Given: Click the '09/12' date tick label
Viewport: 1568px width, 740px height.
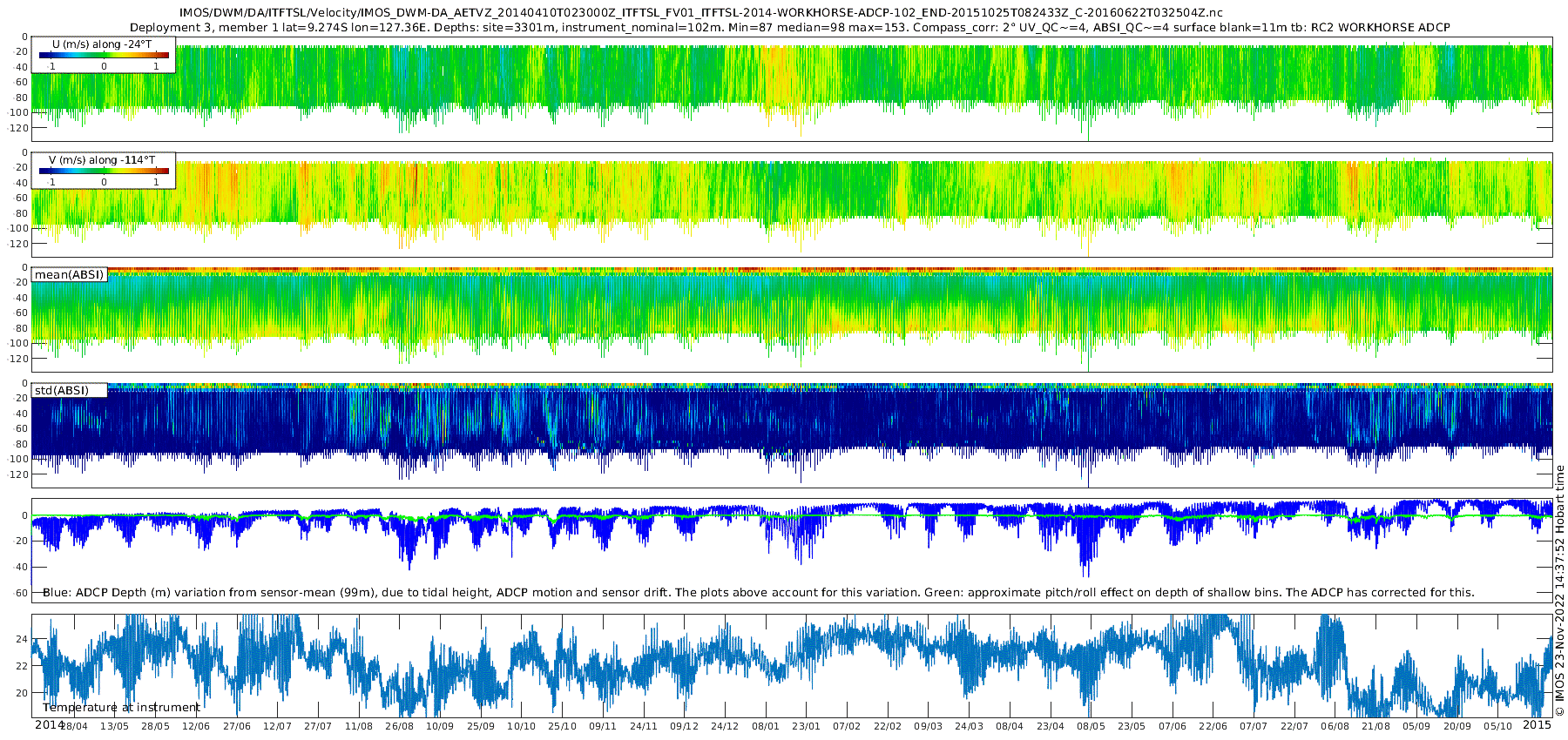Looking at the screenshot, I should click(x=684, y=726).
